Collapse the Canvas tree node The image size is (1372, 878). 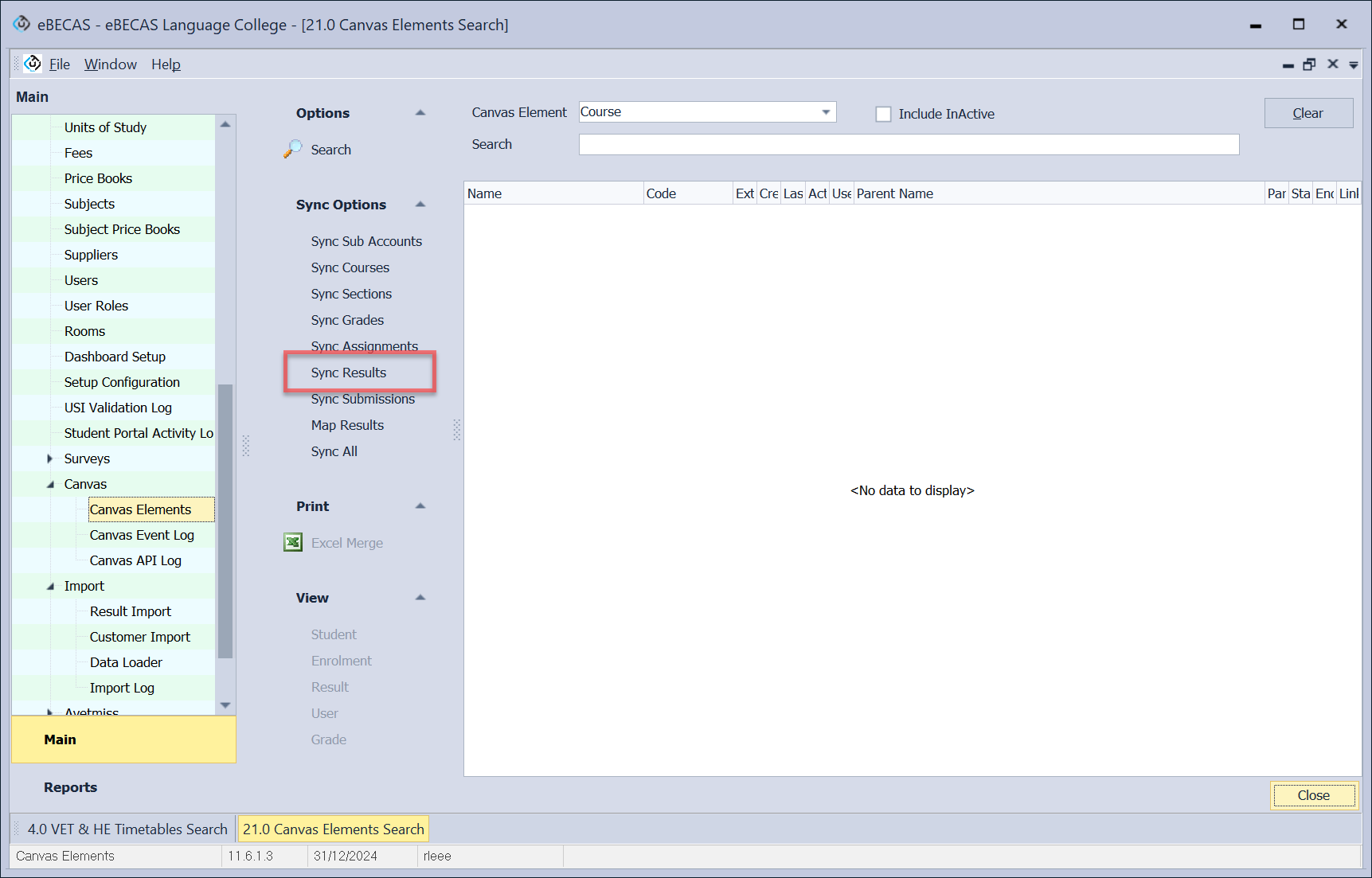50,484
